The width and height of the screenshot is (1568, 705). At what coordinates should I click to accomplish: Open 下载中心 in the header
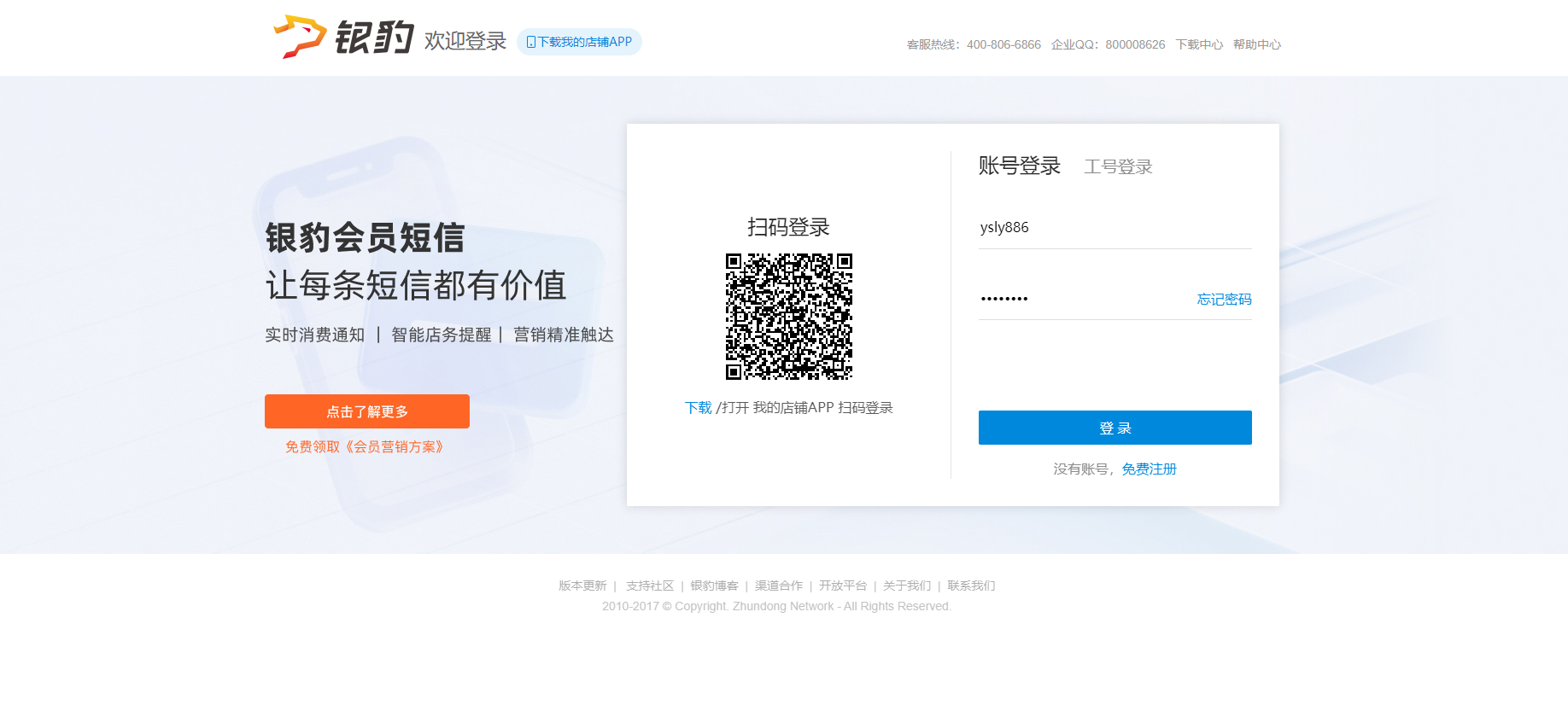(x=1199, y=44)
